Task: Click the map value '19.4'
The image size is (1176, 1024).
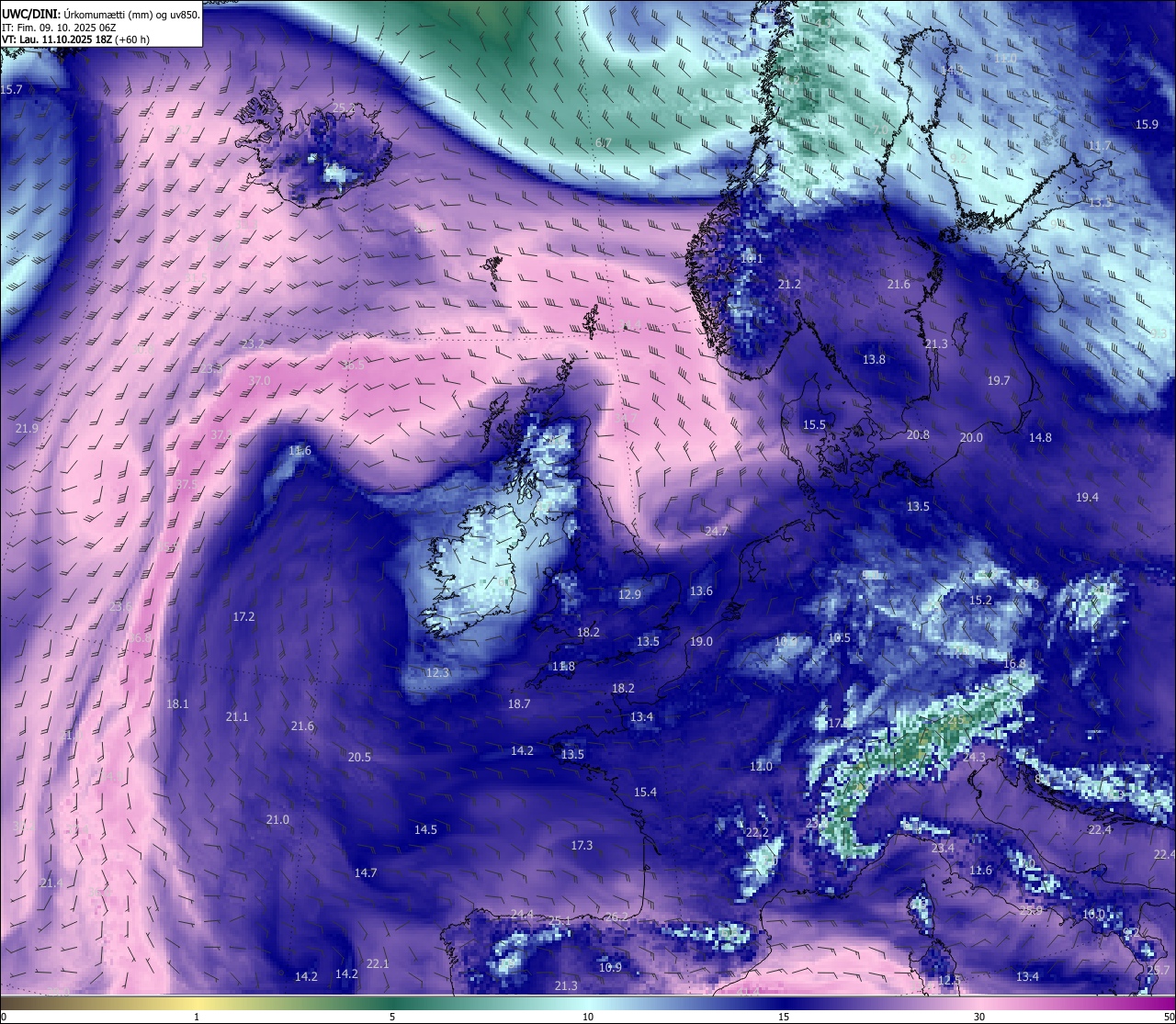Action: point(1087,498)
